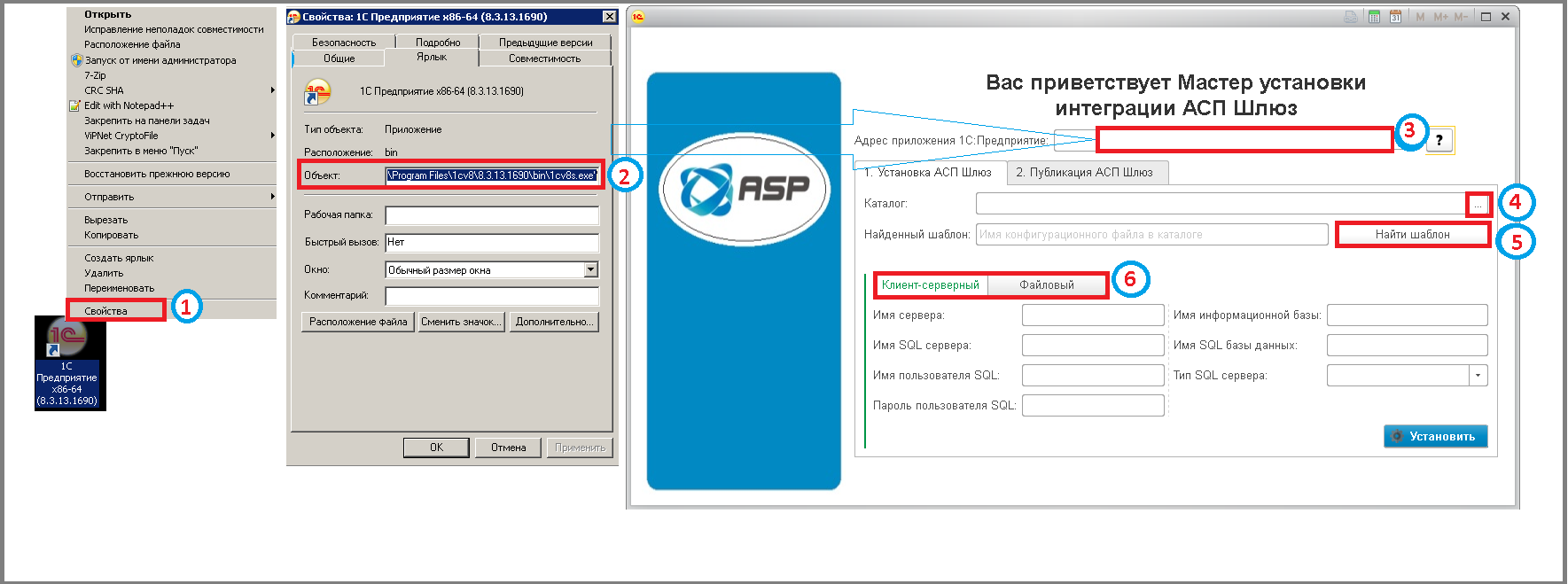Click the question mark help button

click(x=1439, y=140)
